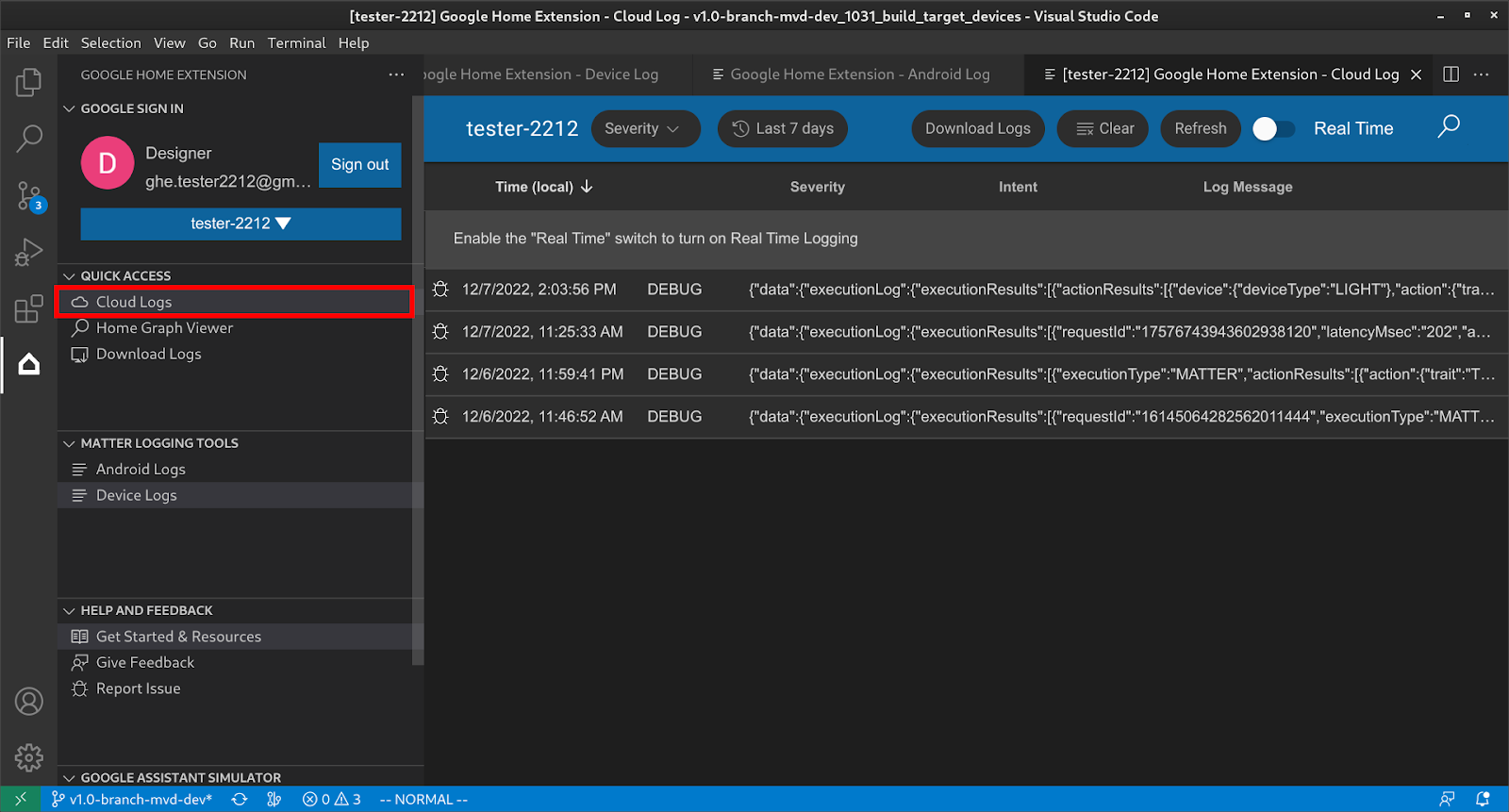Select Home Graph Viewer in Quick Access
The height and width of the screenshot is (812, 1509).
(164, 328)
